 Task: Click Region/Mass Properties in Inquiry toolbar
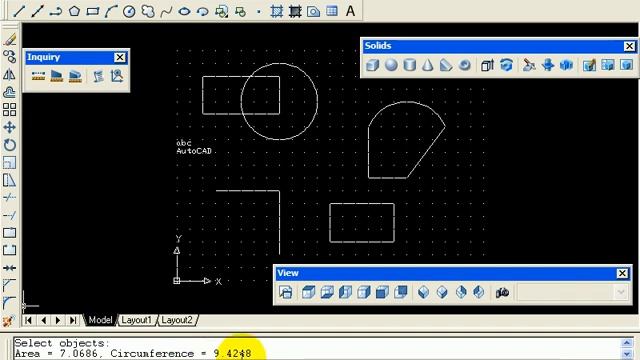pos(75,76)
